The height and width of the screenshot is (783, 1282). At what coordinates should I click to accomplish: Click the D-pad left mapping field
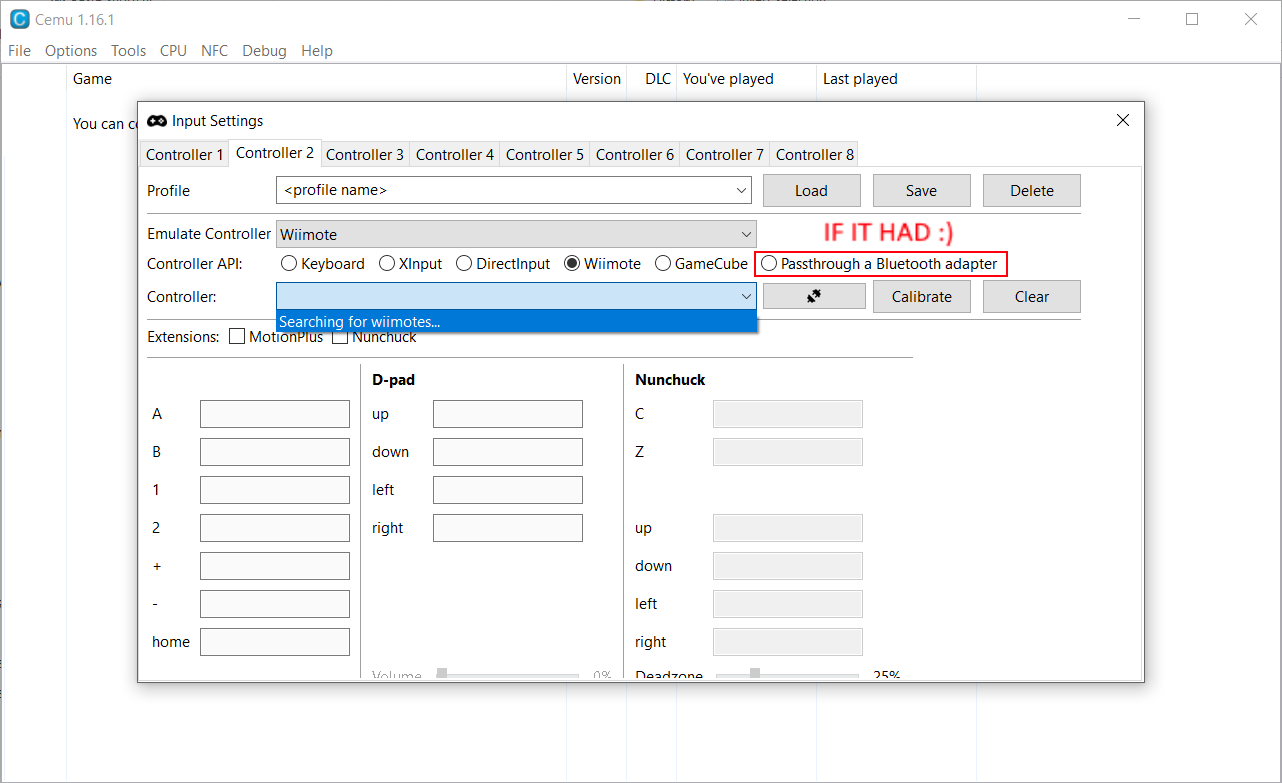pyautogui.click(x=508, y=490)
